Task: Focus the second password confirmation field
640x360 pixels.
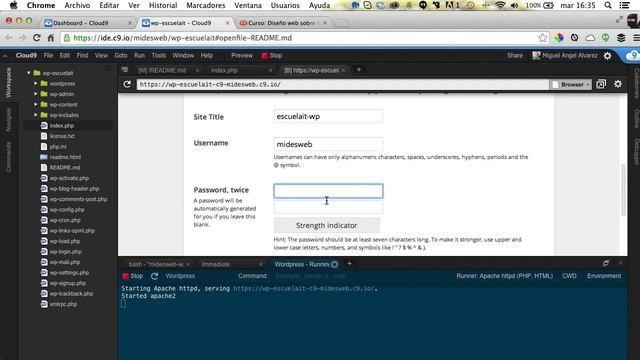Action: pyautogui.click(x=328, y=206)
